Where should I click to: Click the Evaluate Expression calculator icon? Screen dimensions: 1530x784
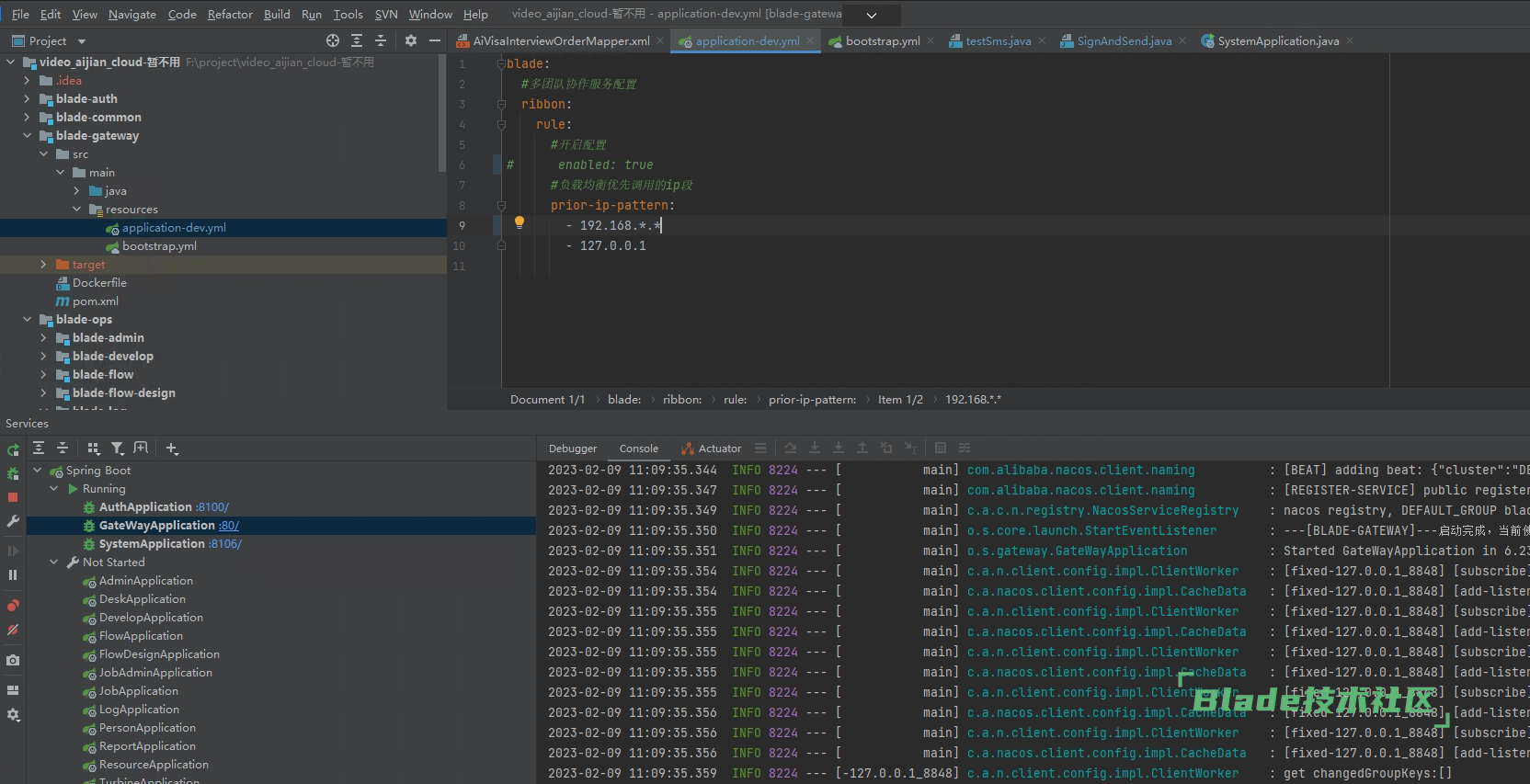click(941, 448)
